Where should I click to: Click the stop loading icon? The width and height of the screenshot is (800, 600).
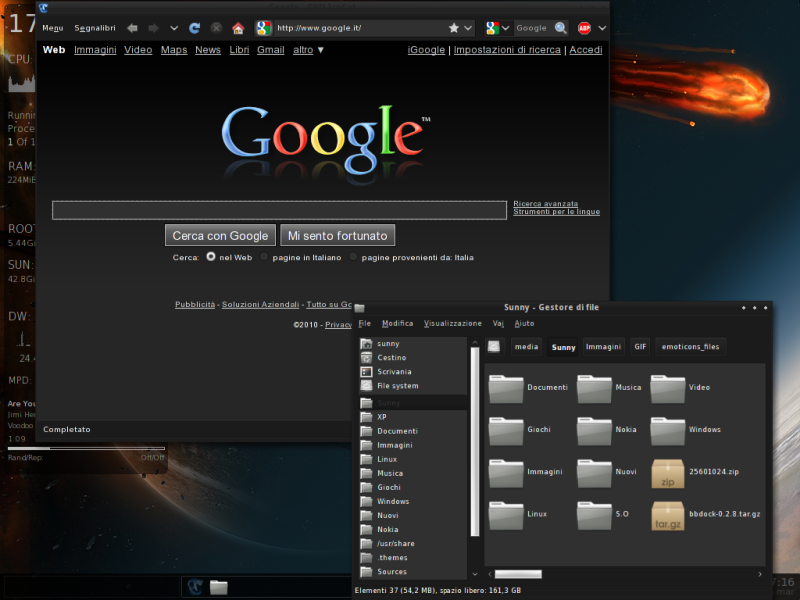tap(216, 28)
